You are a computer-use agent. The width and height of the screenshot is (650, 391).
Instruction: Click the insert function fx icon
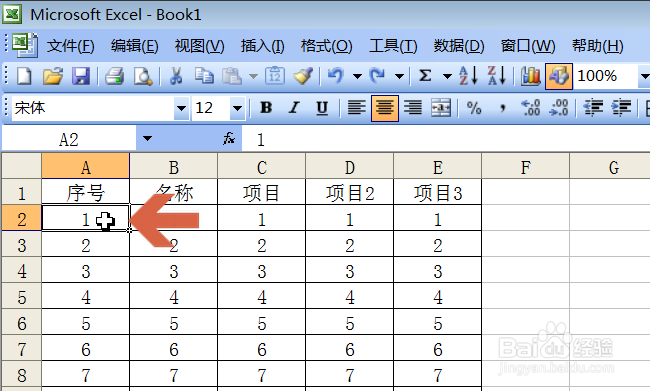[x=229, y=139]
